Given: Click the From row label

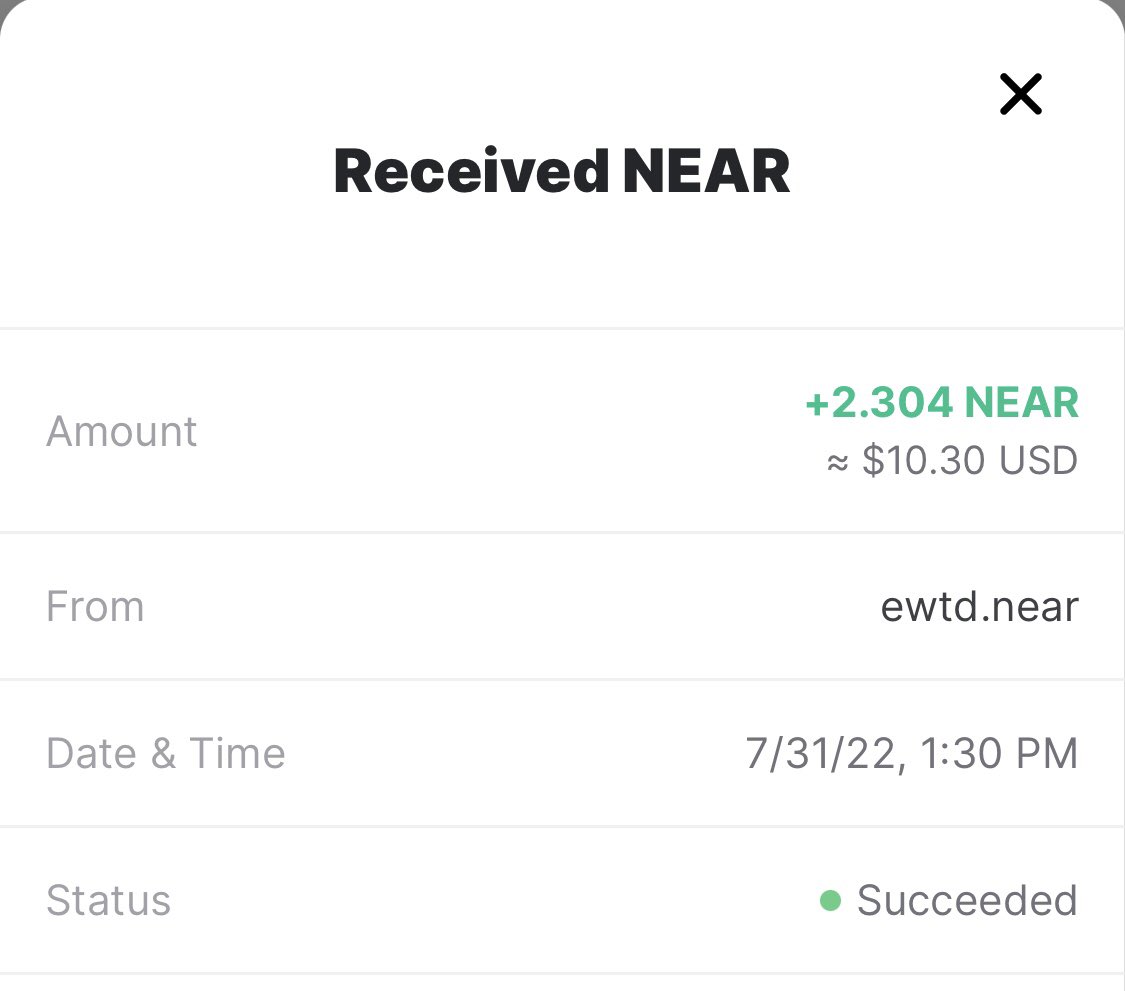Looking at the screenshot, I should (95, 607).
